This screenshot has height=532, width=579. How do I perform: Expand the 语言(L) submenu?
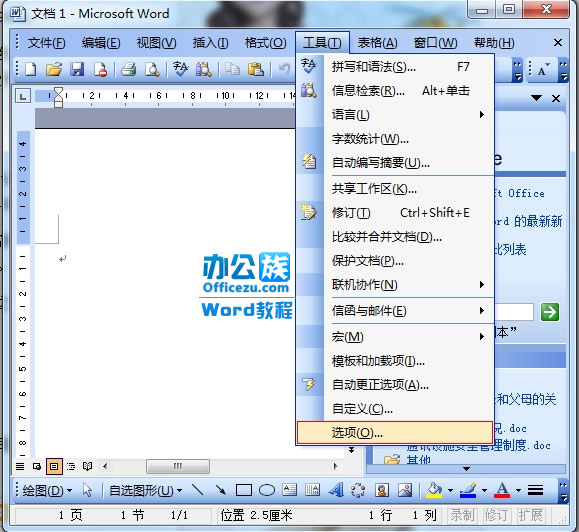click(x=395, y=115)
